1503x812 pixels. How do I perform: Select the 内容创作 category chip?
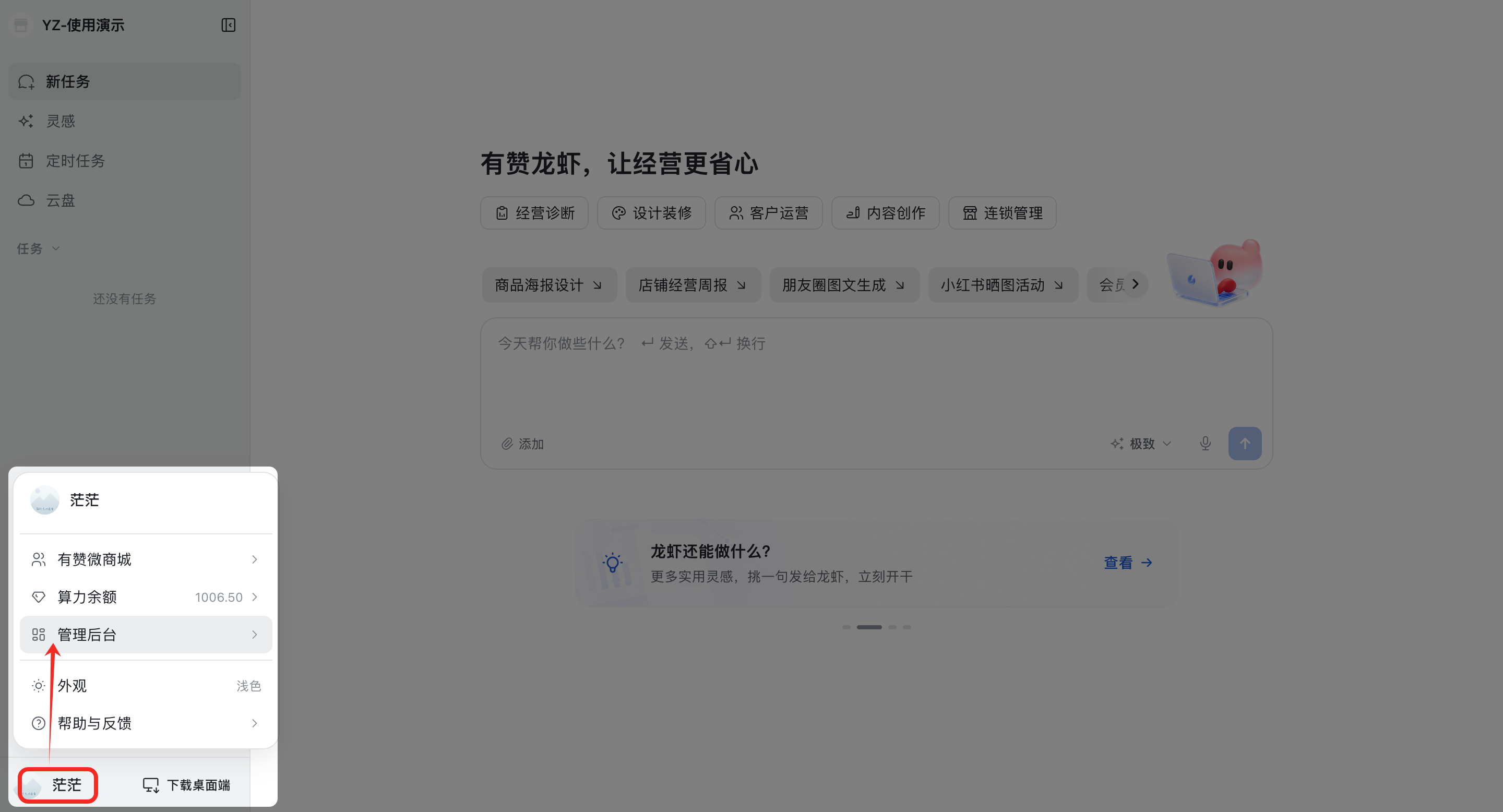pos(885,213)
